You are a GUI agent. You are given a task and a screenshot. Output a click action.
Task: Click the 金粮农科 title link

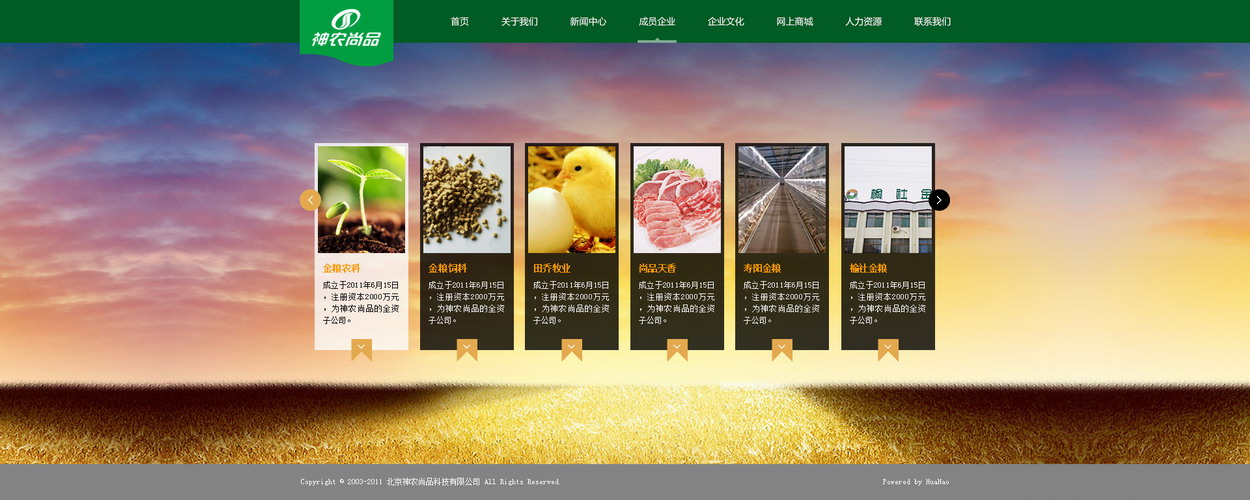click(x=341, y=268)
